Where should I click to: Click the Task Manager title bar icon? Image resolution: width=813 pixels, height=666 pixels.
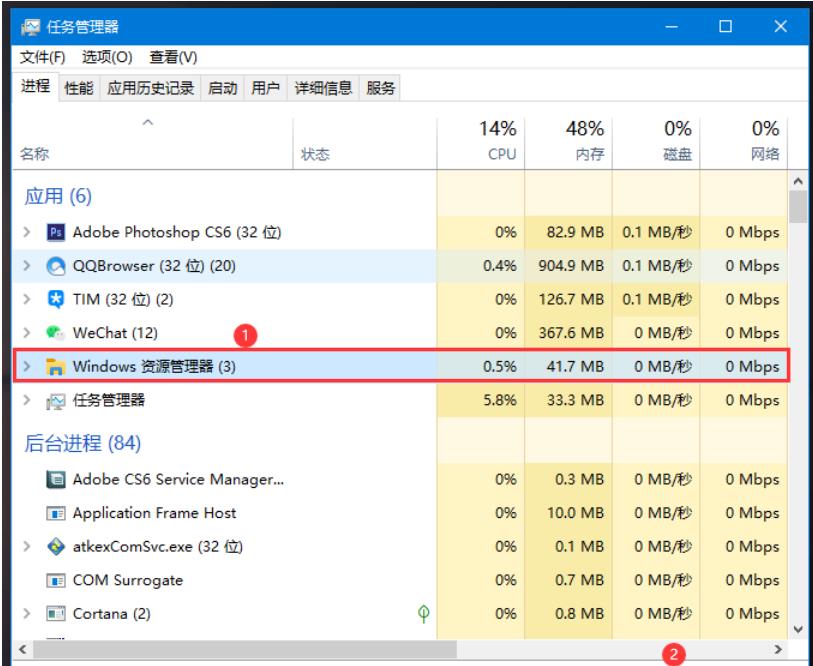click(x=31, y=27)
